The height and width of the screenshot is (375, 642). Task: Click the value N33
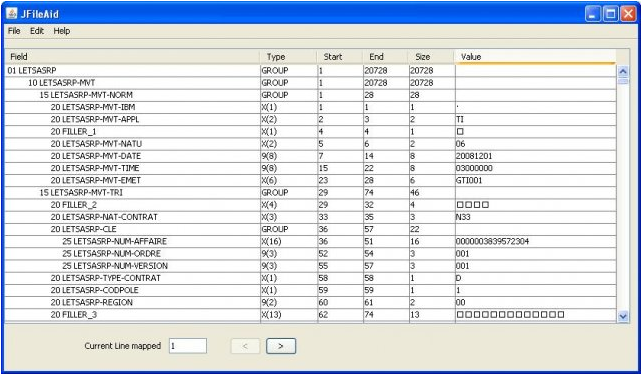pyautogui.click(x=463, y=217)
